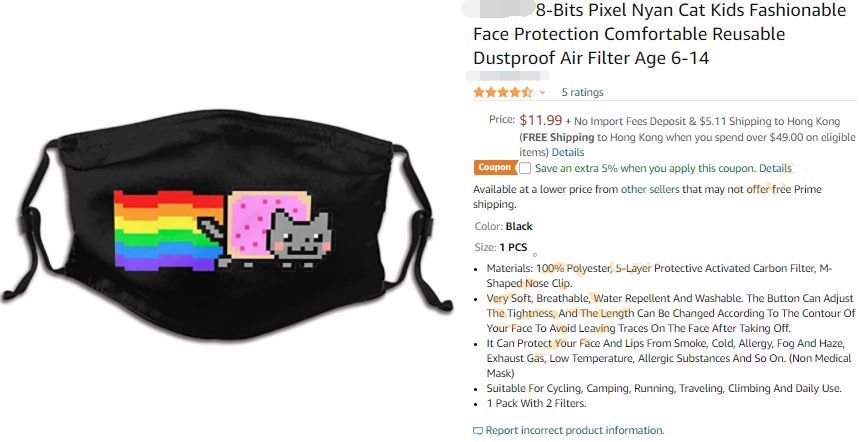The height and width of the screenshot is (442, 863).
Task: Click the product title text
Action: 659,34
